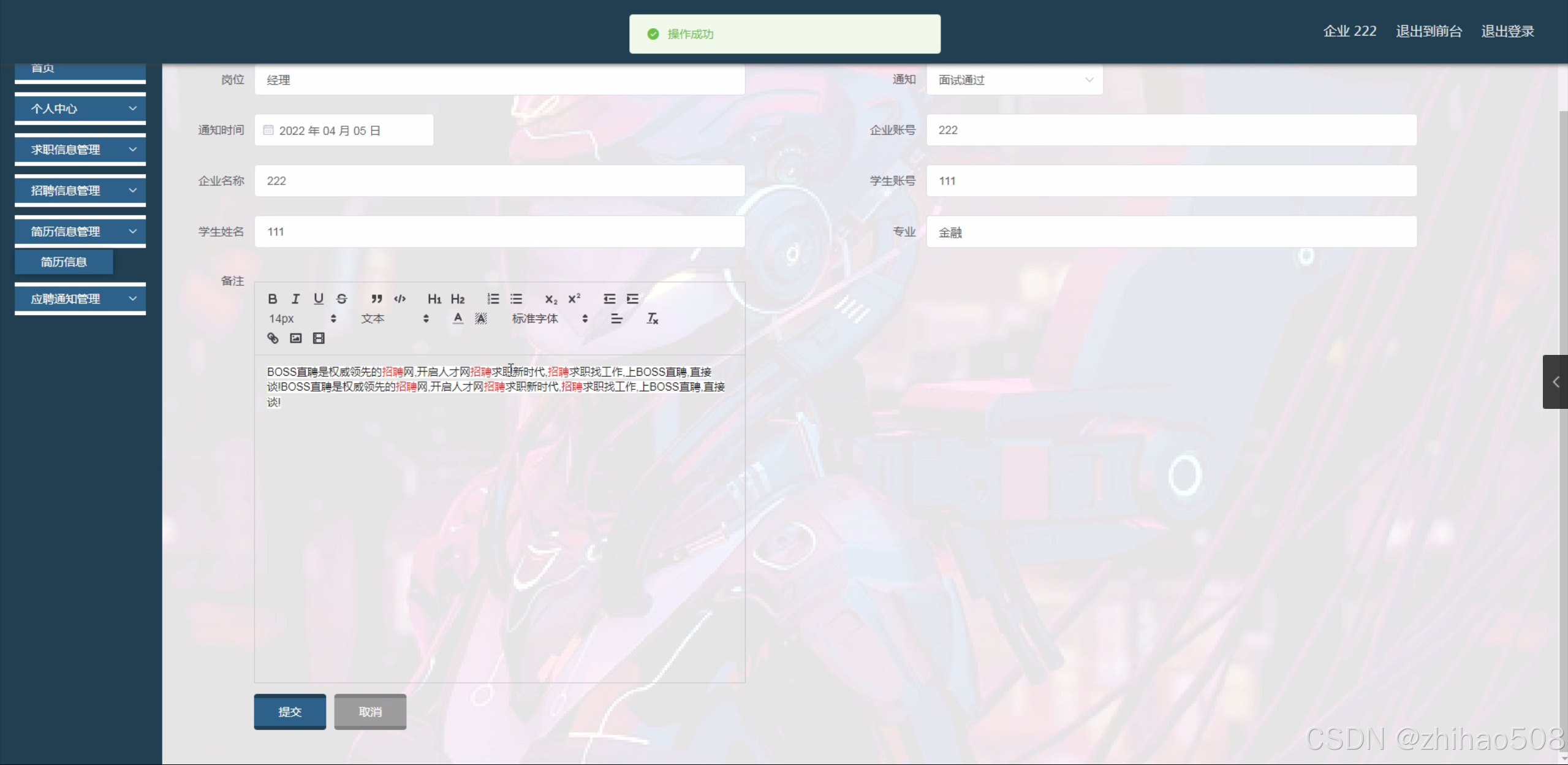The image size is (1568, 765).
Task: Click the 退出登录 link
Action: 1507,31
